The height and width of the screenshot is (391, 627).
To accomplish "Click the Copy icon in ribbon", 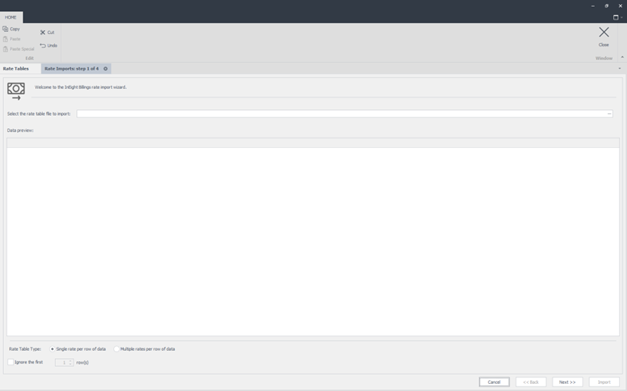I will coord(5,29).
